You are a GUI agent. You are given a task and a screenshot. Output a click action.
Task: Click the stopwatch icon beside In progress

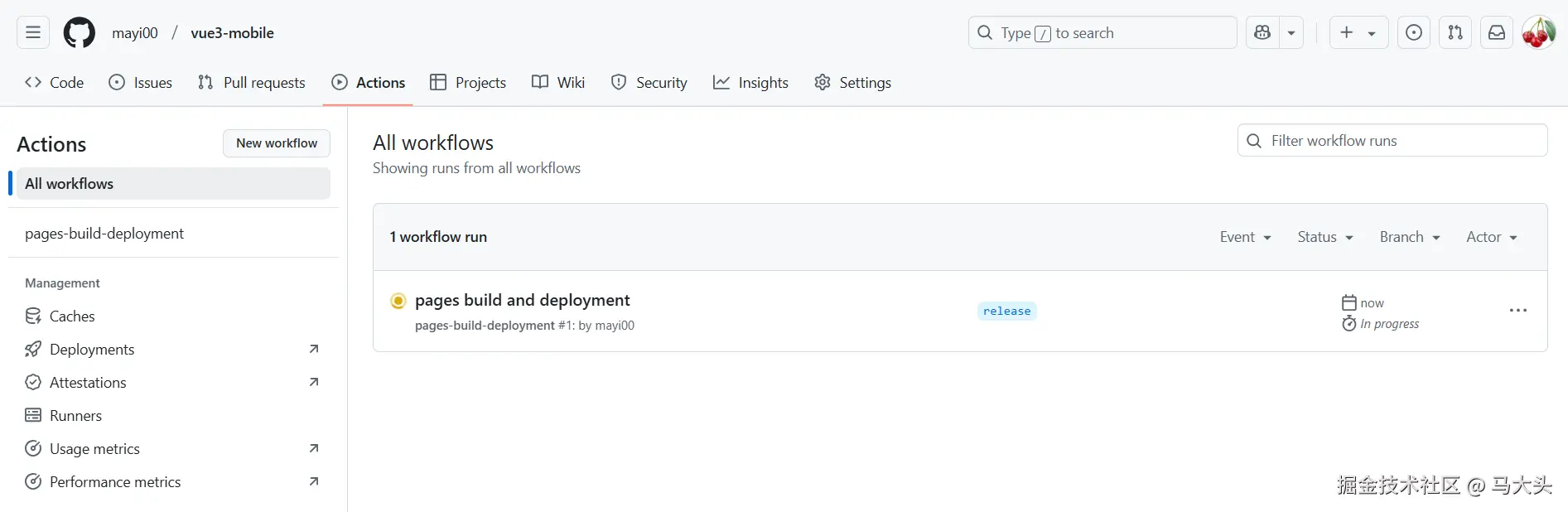[1349, 323]
